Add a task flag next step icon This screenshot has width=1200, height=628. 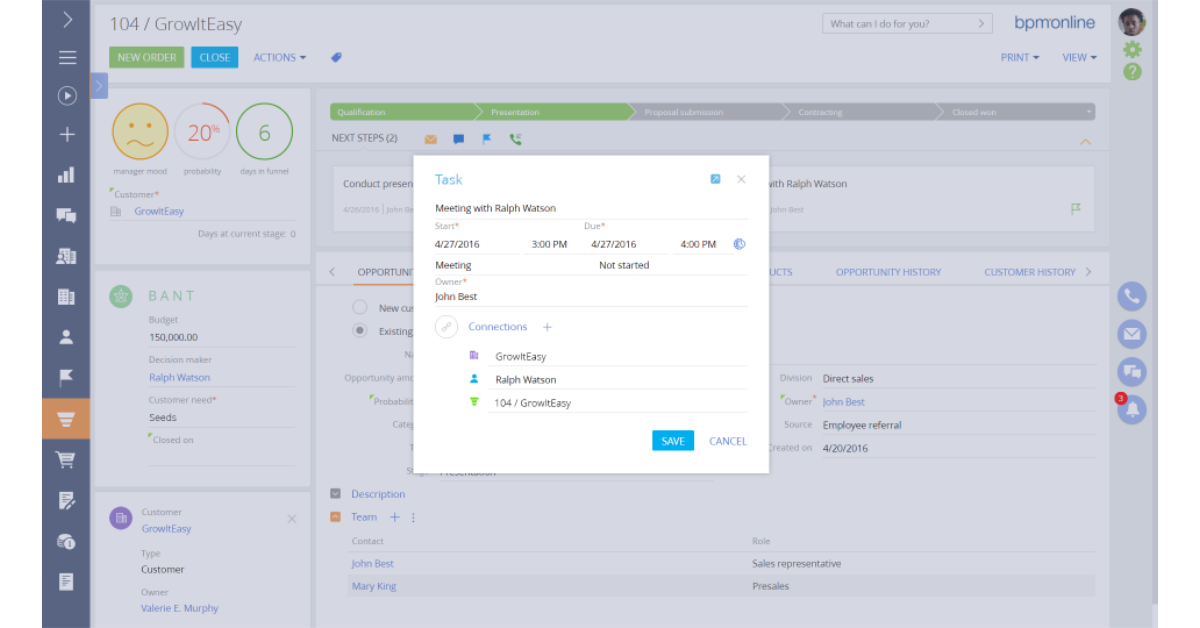(x=487, y=139)
